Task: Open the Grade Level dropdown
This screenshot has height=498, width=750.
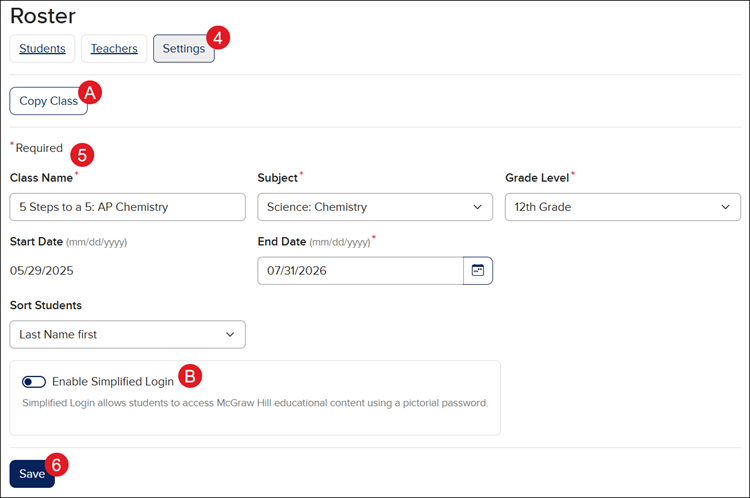Action: point(622,207)
